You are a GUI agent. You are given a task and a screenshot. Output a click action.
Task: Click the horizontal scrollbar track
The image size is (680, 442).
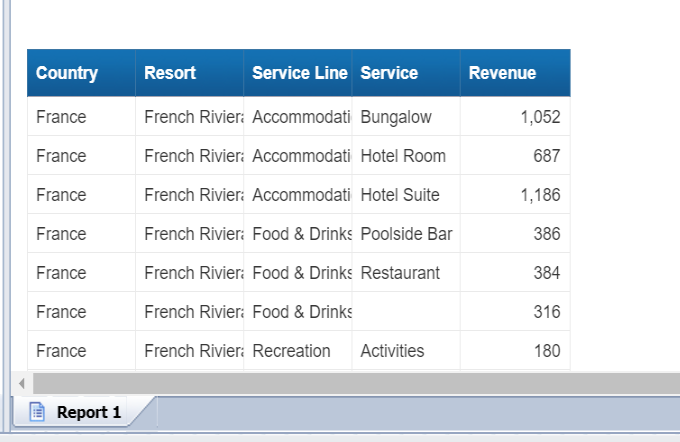pyautogui.click(x=350, y=383)
